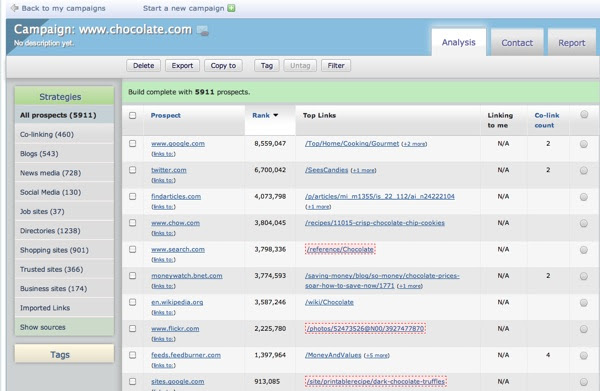Sort by the Co-link count column header
The image size is (600, 391).
(x=547, y=120)
